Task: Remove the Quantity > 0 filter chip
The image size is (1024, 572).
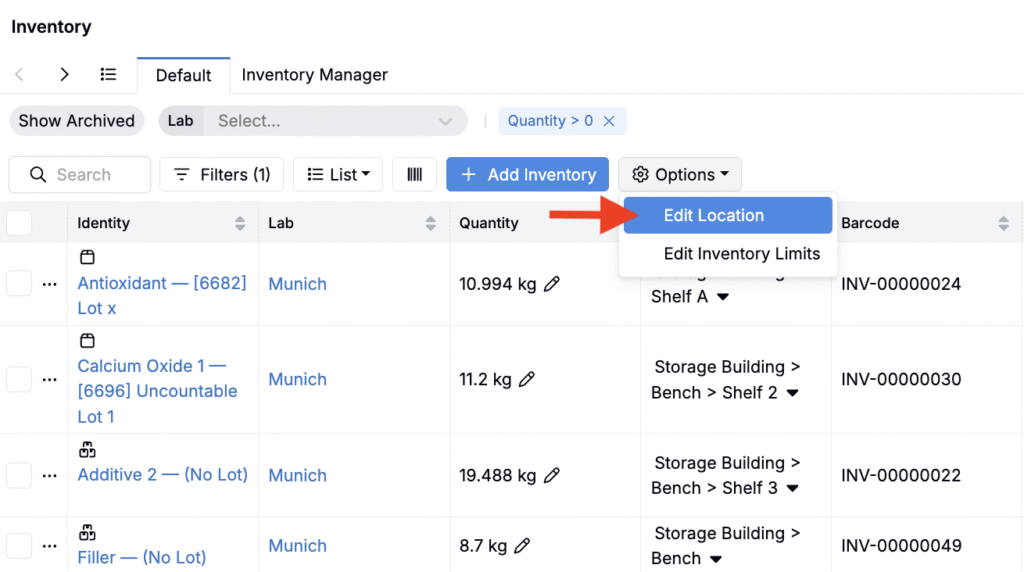Action: tap(609, 121)
